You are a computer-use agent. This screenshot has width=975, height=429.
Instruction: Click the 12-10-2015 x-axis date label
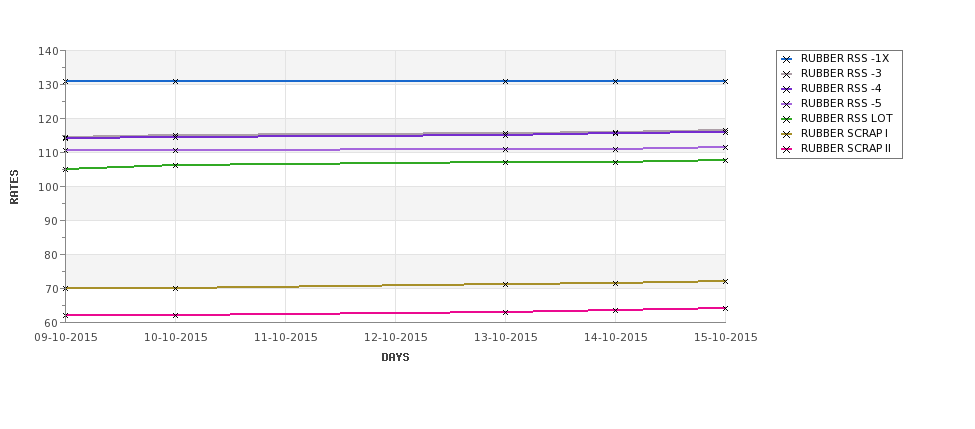click(x=395, y=338)
